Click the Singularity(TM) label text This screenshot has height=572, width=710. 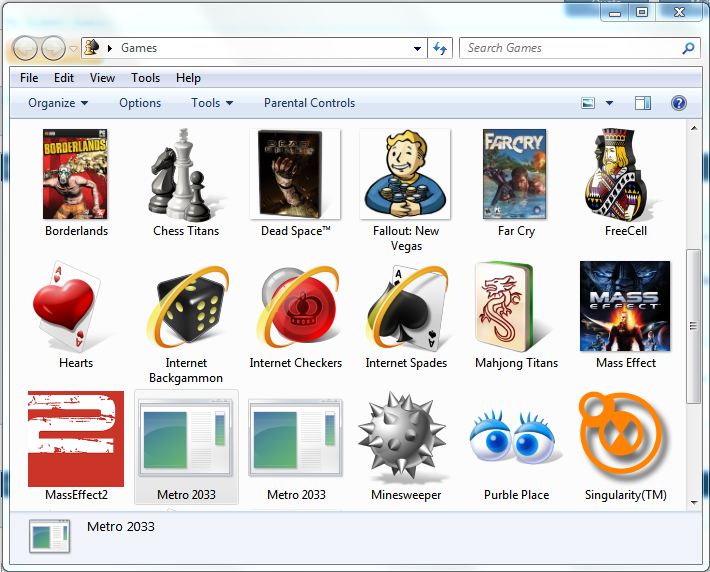click(x=626, y=495)
